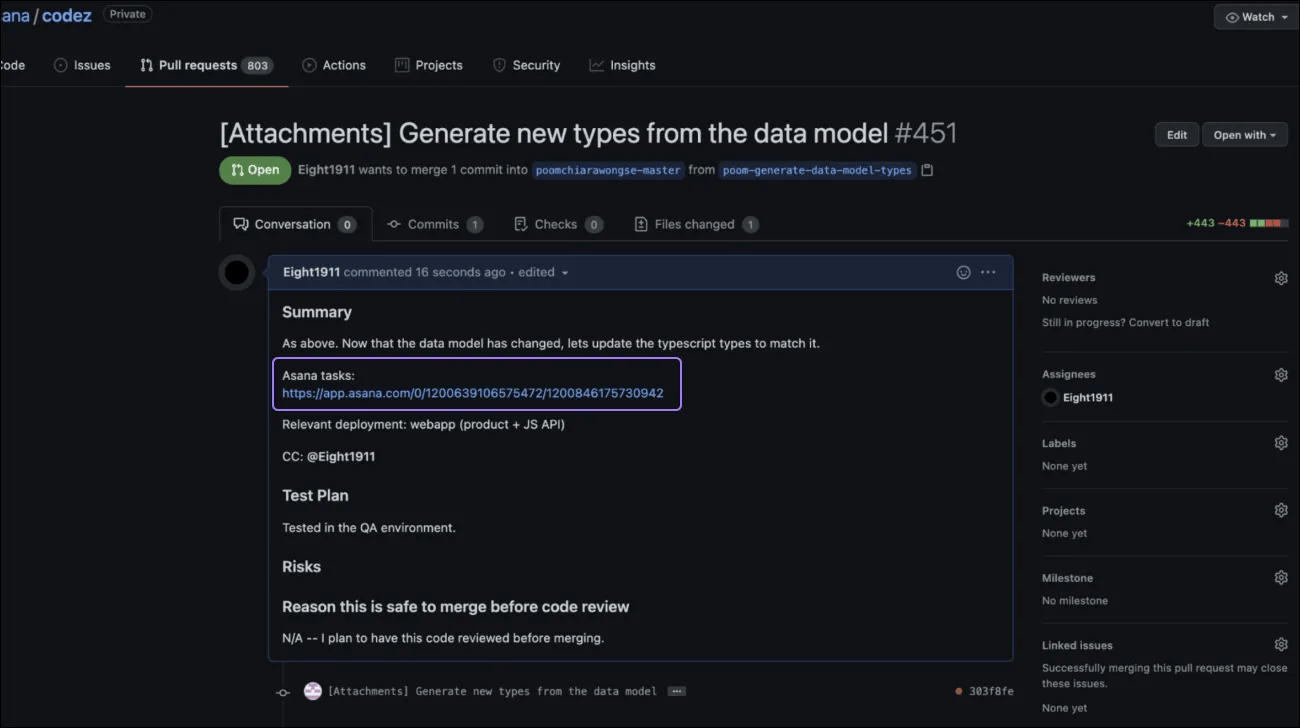This screenshot has height=728, width=1300.
Task: Open the 'Open with' dropdown
Action: [1244, 134]
